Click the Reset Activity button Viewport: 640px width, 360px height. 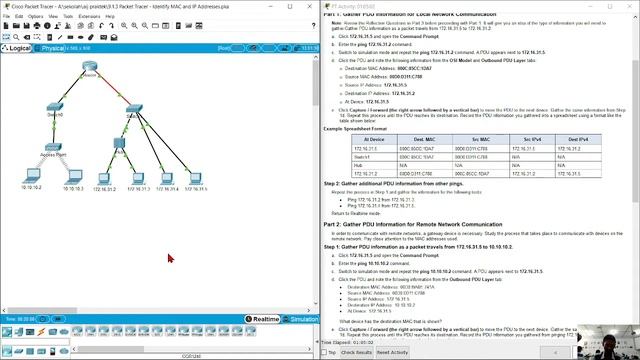click(392, 352)
